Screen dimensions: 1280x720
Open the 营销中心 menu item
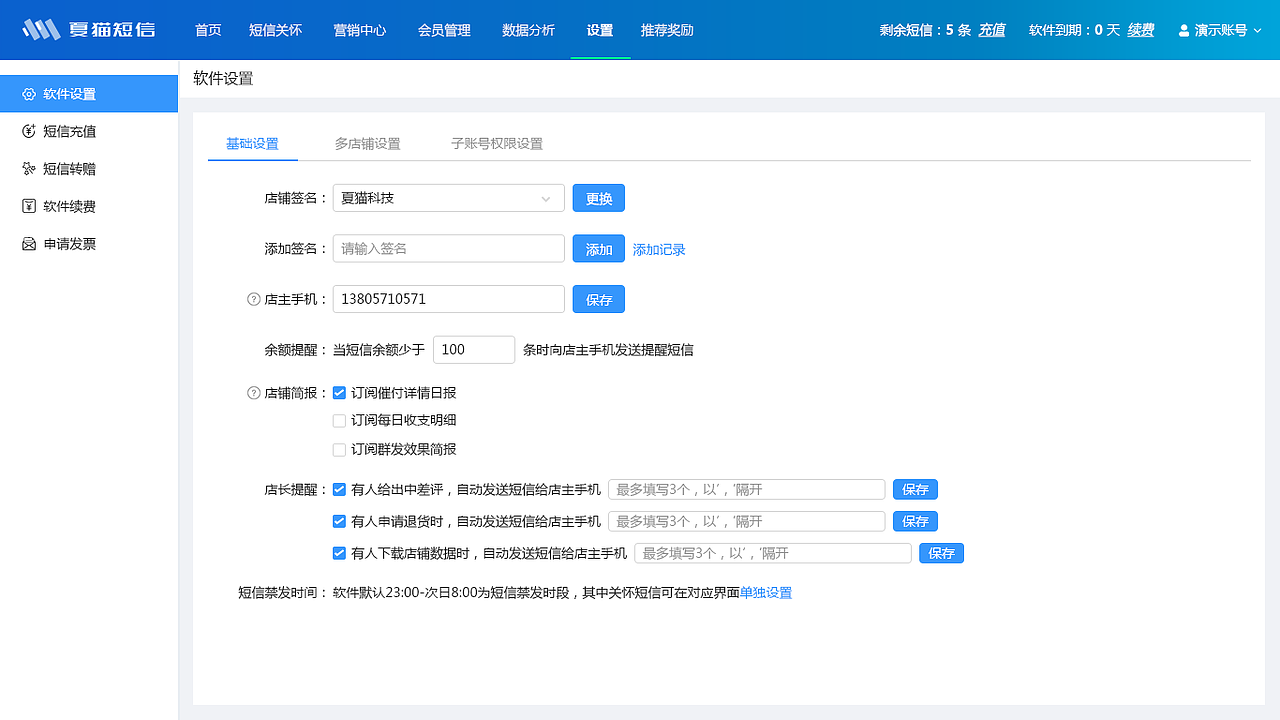point(359,30)
